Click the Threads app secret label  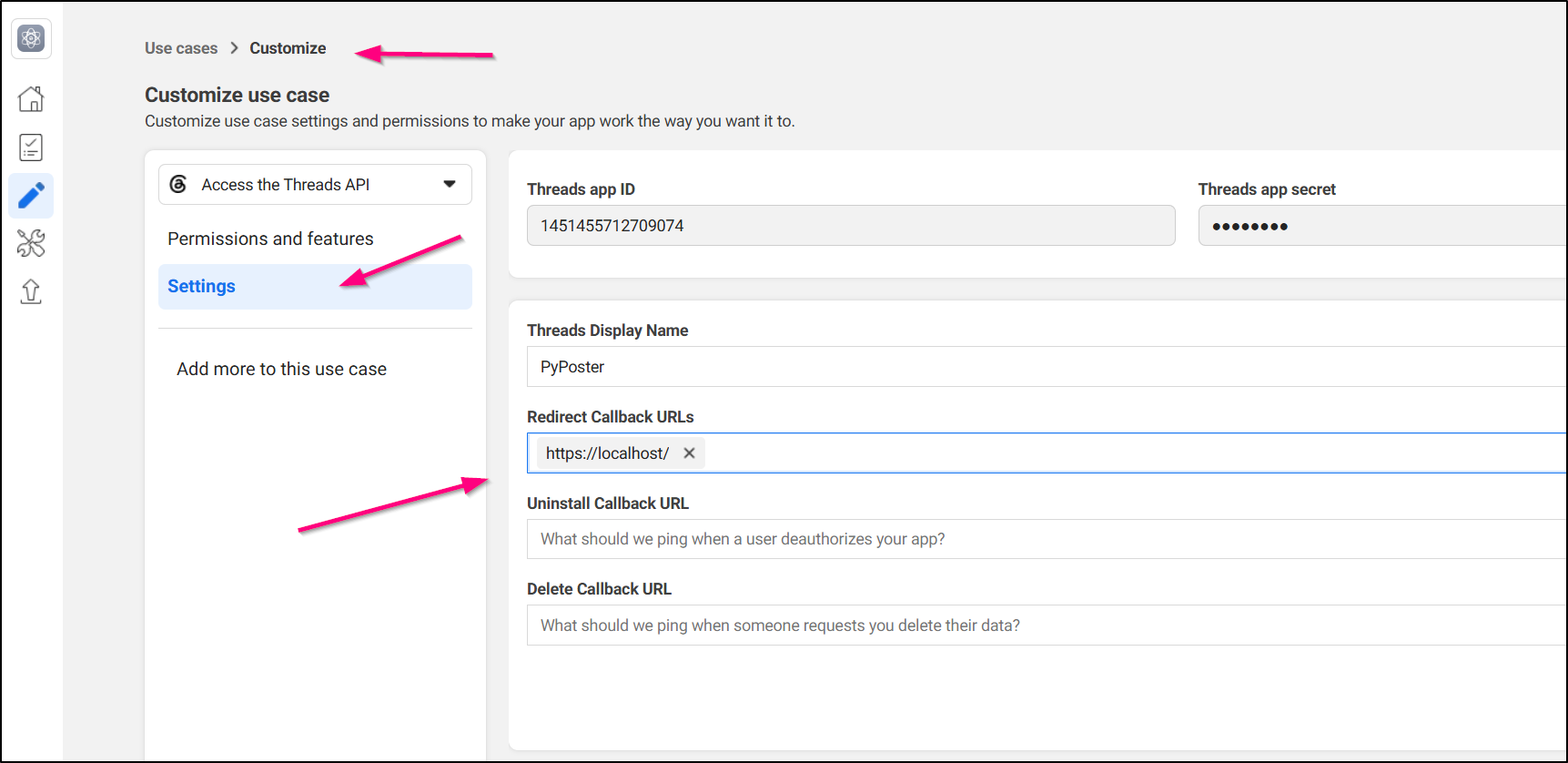(1267, 189)
